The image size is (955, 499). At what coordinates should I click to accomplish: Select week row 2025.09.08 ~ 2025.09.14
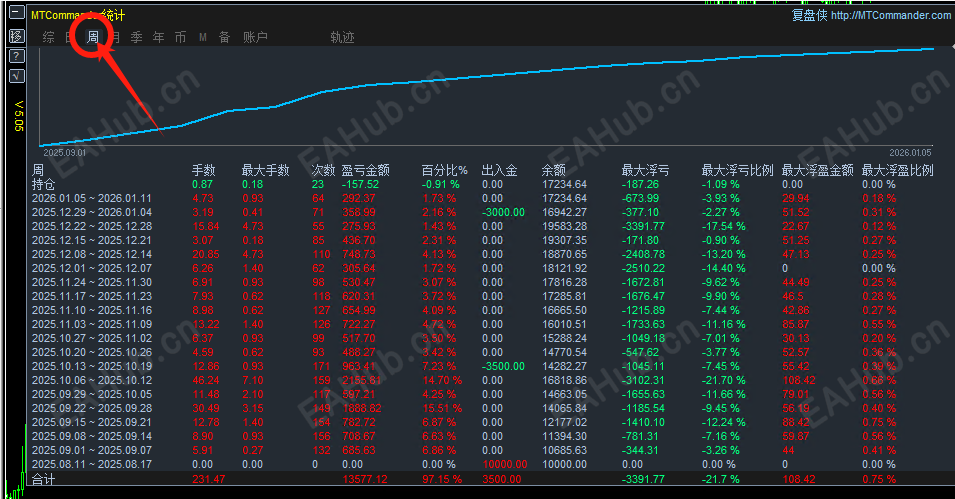coord(92,436)
